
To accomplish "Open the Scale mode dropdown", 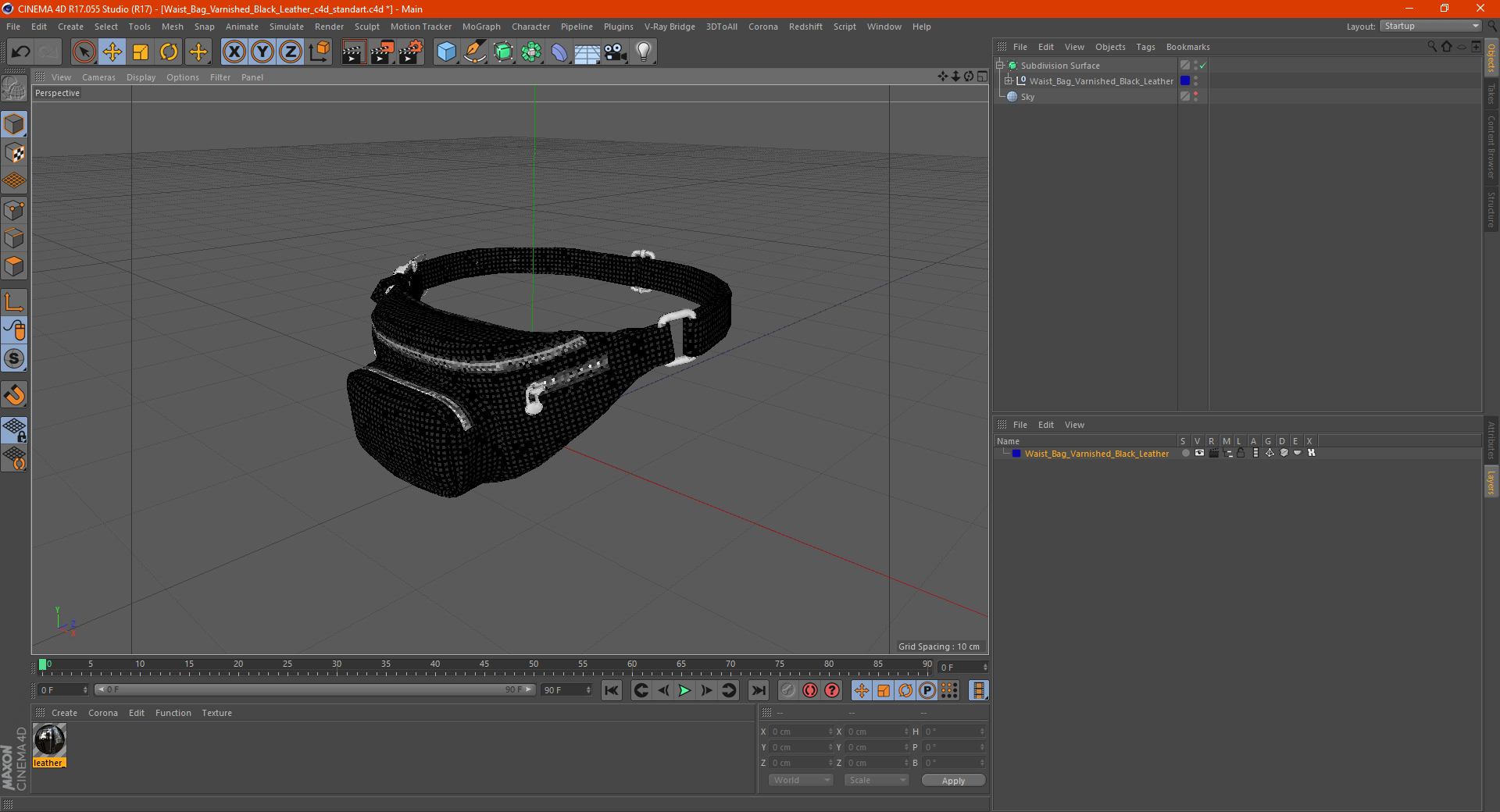I will click(x=877, y=780).
